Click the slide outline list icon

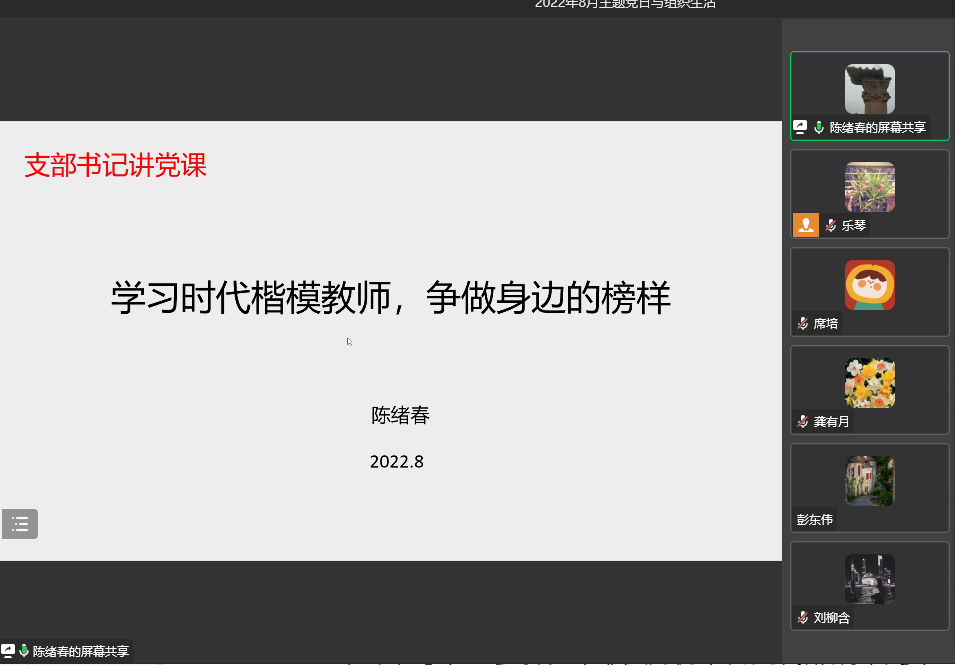[x=20, y=524]
